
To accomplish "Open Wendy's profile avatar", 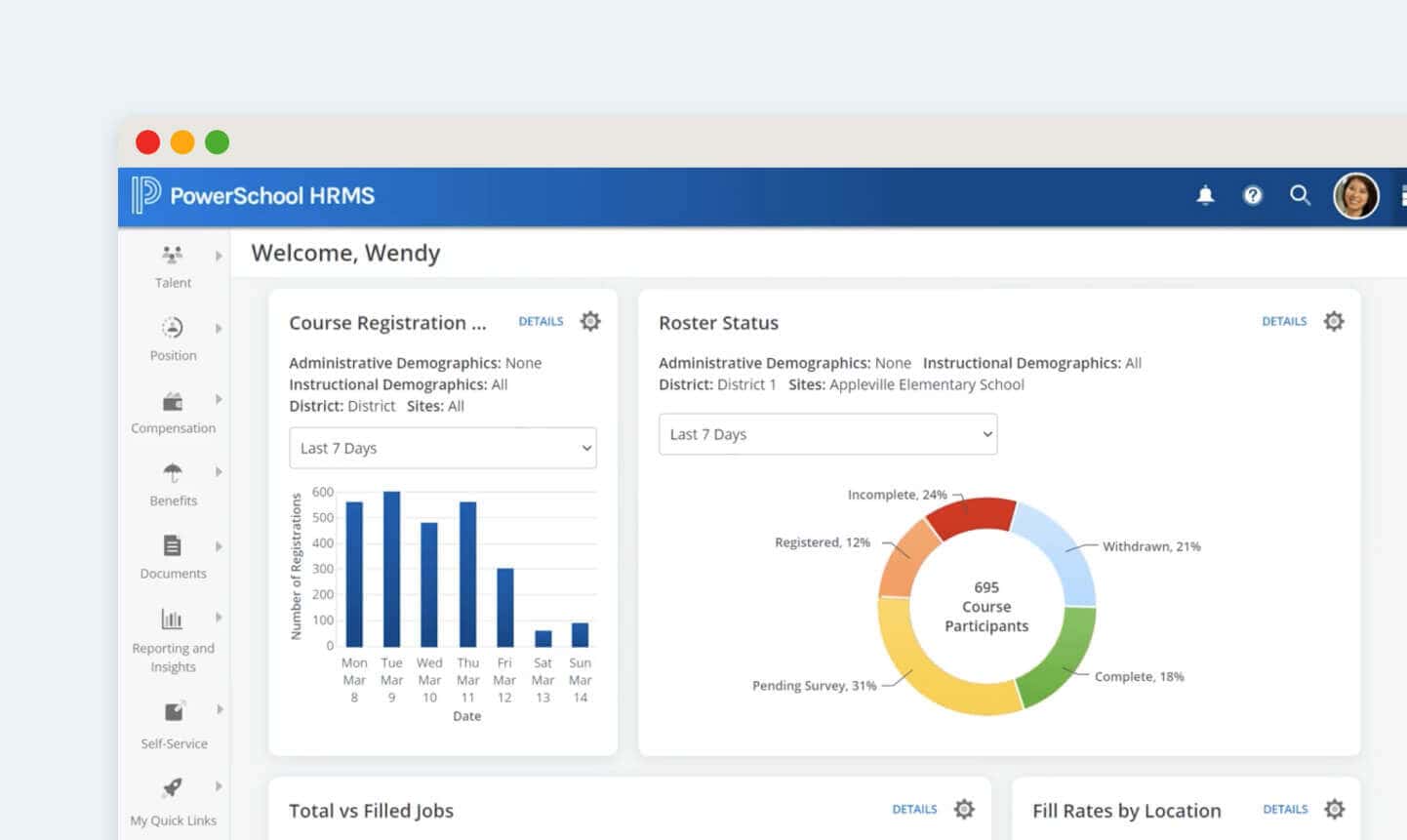I will tap(1356, 195).
